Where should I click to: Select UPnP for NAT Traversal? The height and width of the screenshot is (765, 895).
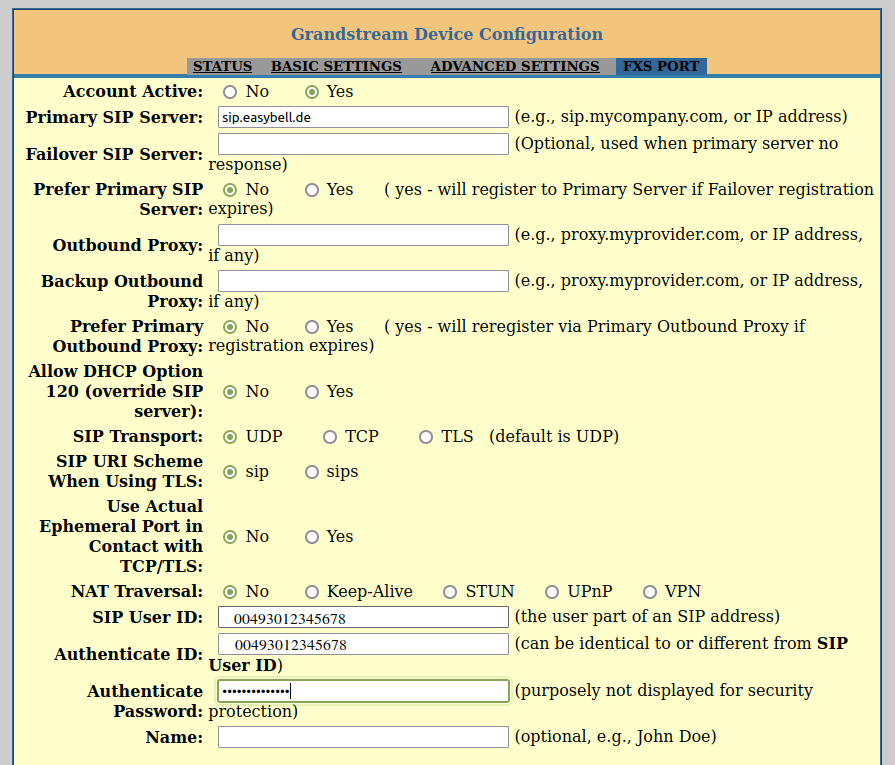point(552,592)
